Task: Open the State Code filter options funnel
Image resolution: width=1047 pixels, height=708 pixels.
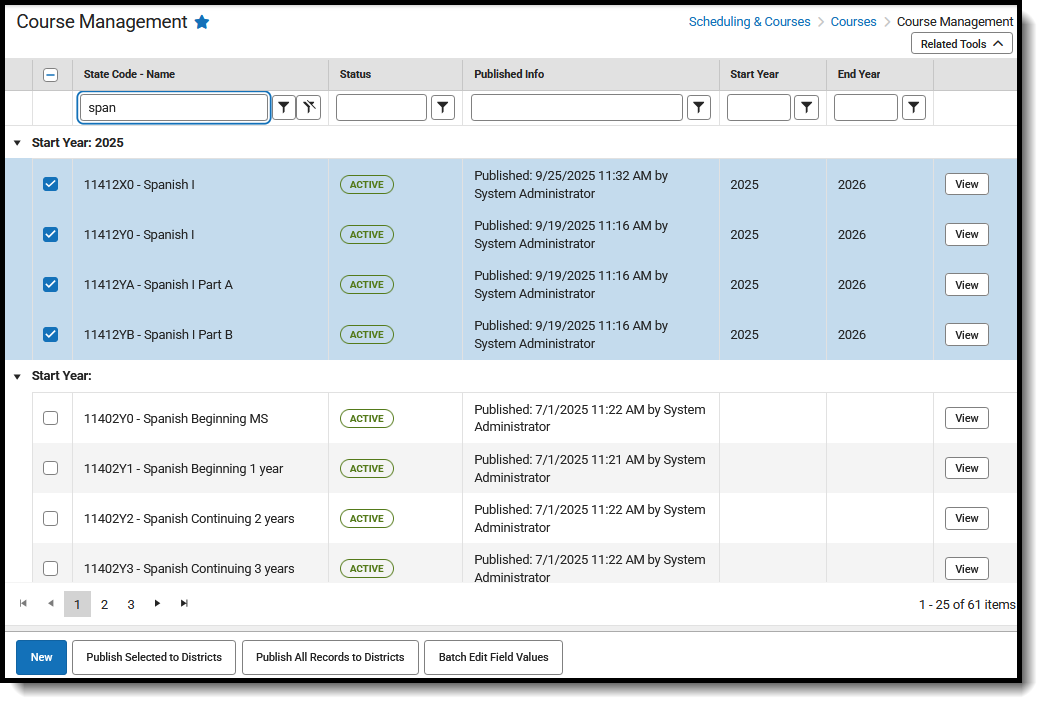Action: [x=284, y=107]
